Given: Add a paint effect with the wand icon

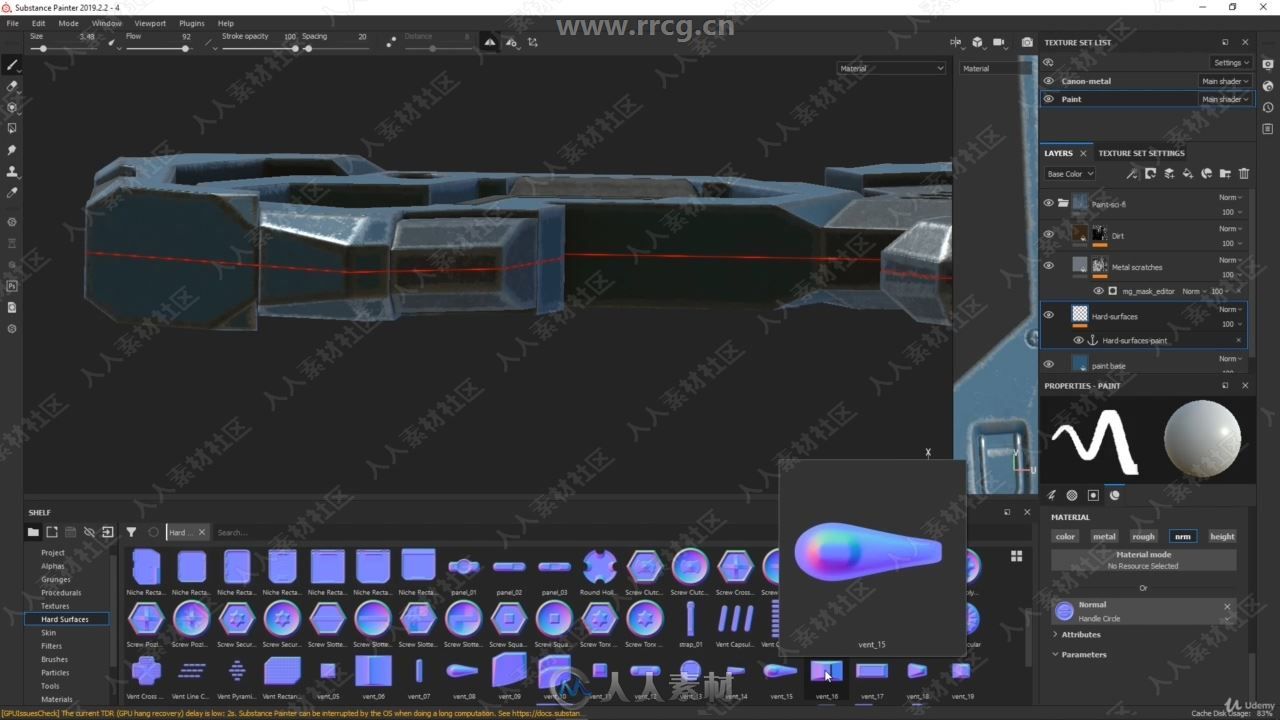Looking at the screenshot, I should pos(1132,174).
